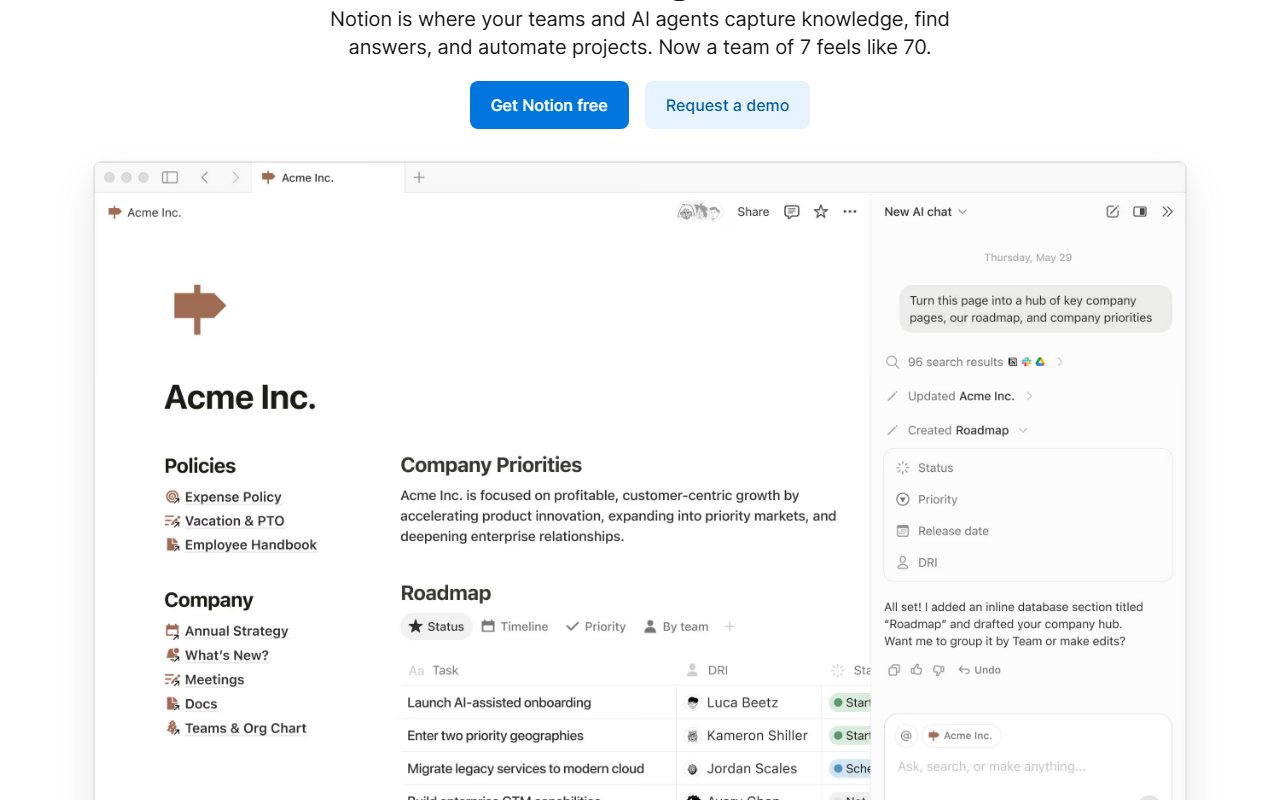Open the New AI chat dropdown
This screenshot has height=800, width=1280.
click(925, 211)
